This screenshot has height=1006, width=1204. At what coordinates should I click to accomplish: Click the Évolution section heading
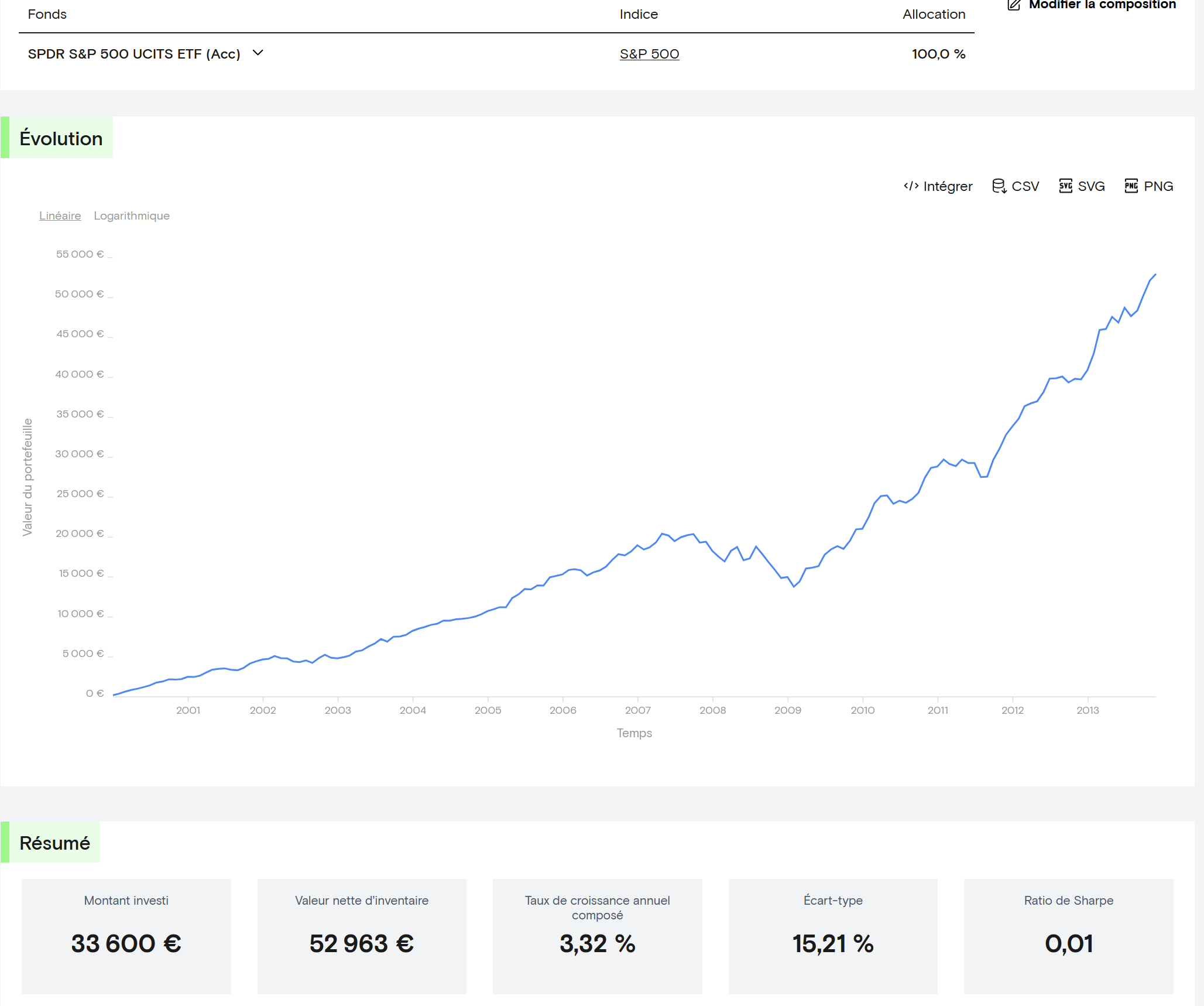pyautogui.click(x=61, y=138)
